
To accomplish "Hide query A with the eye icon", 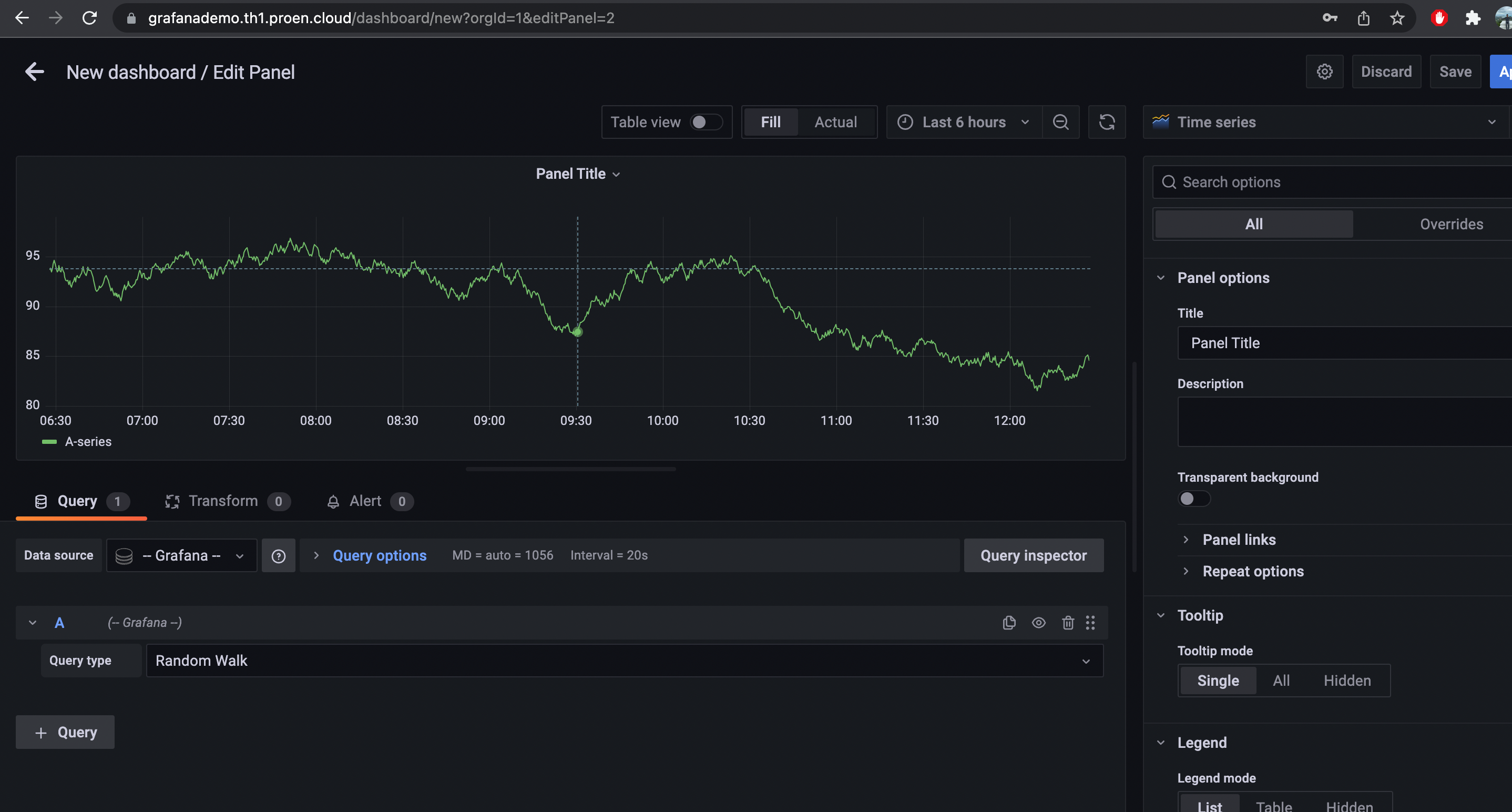I will point(1038,622).
